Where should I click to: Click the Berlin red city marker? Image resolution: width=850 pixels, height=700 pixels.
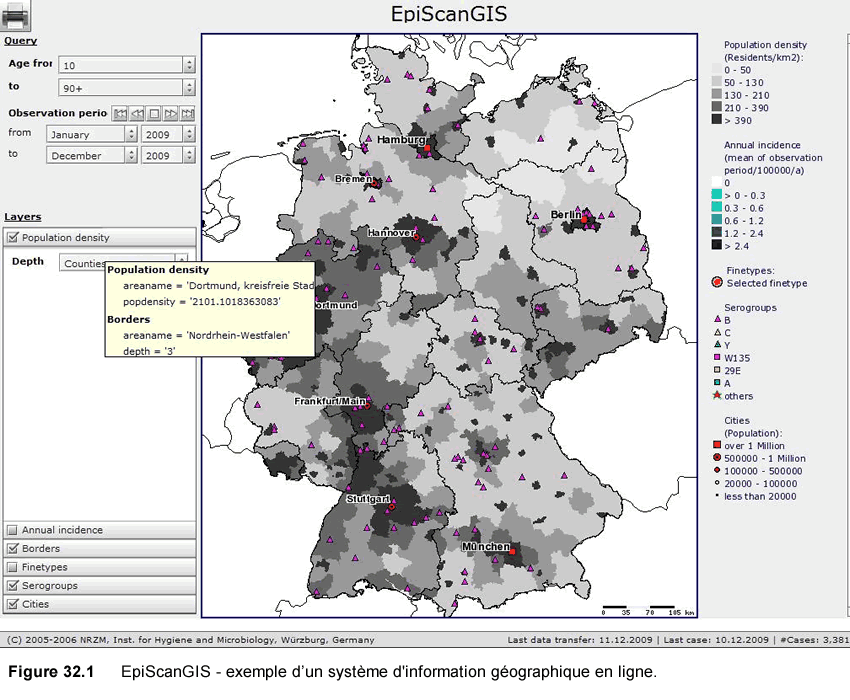(584, 220)
